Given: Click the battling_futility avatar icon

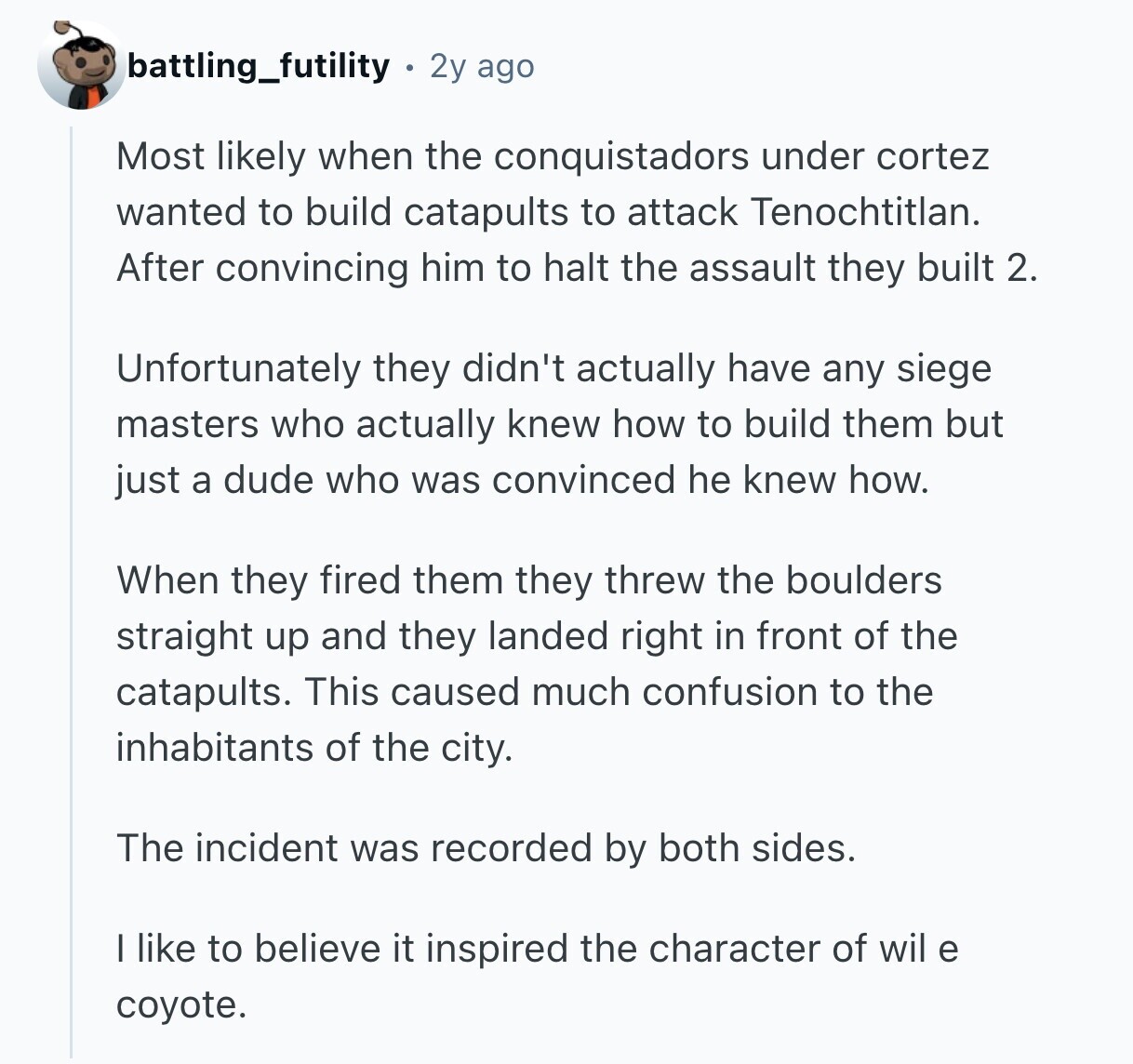Looking at the screenshot, I should coord(81,66).
